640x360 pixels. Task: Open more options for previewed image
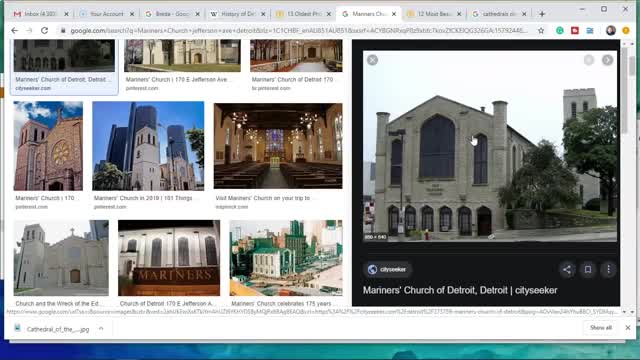(x=608, y=269)
